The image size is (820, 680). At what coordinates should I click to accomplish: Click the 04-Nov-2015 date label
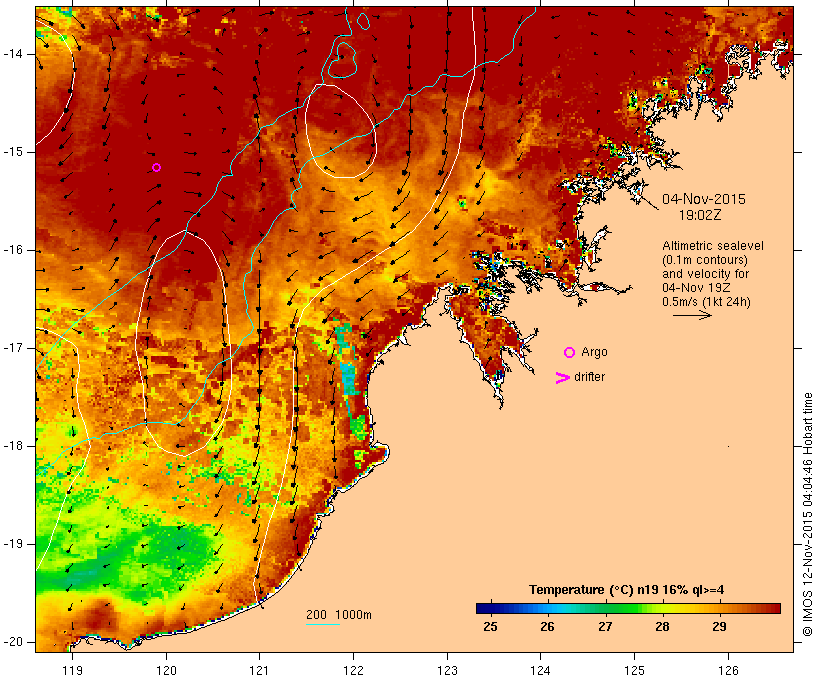coord(704,199)
